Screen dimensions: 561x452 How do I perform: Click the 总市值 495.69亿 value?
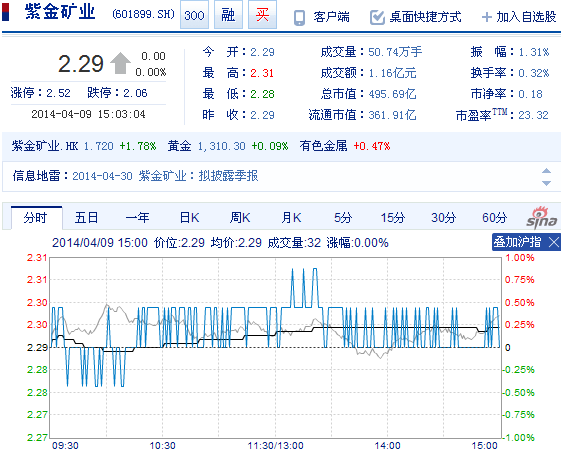click(x=392, y=94)
